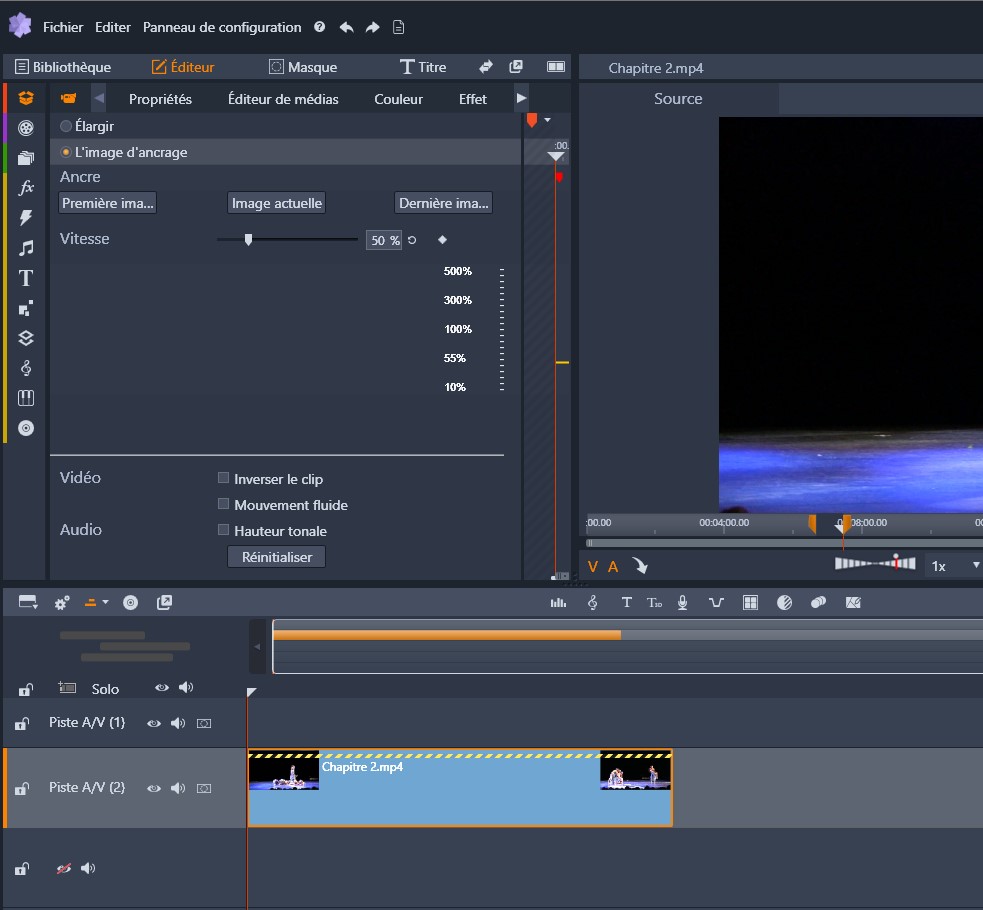Image resolution: width=983 pixels, height=910 pixels.
Task: Switch to the Couleur tab
Action: [x=398, y=99]
